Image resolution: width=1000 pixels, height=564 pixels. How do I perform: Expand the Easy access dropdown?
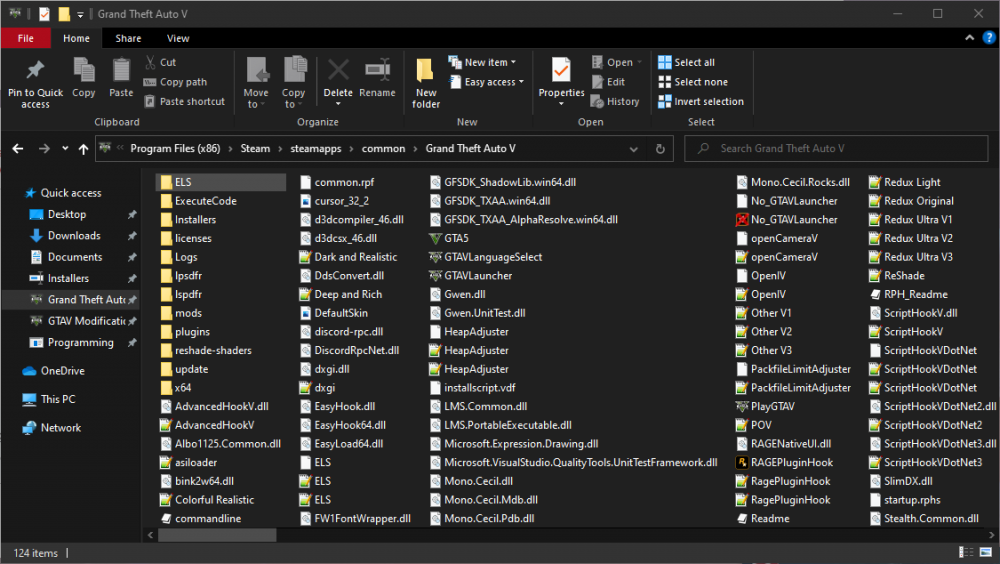tap(493, 82)
